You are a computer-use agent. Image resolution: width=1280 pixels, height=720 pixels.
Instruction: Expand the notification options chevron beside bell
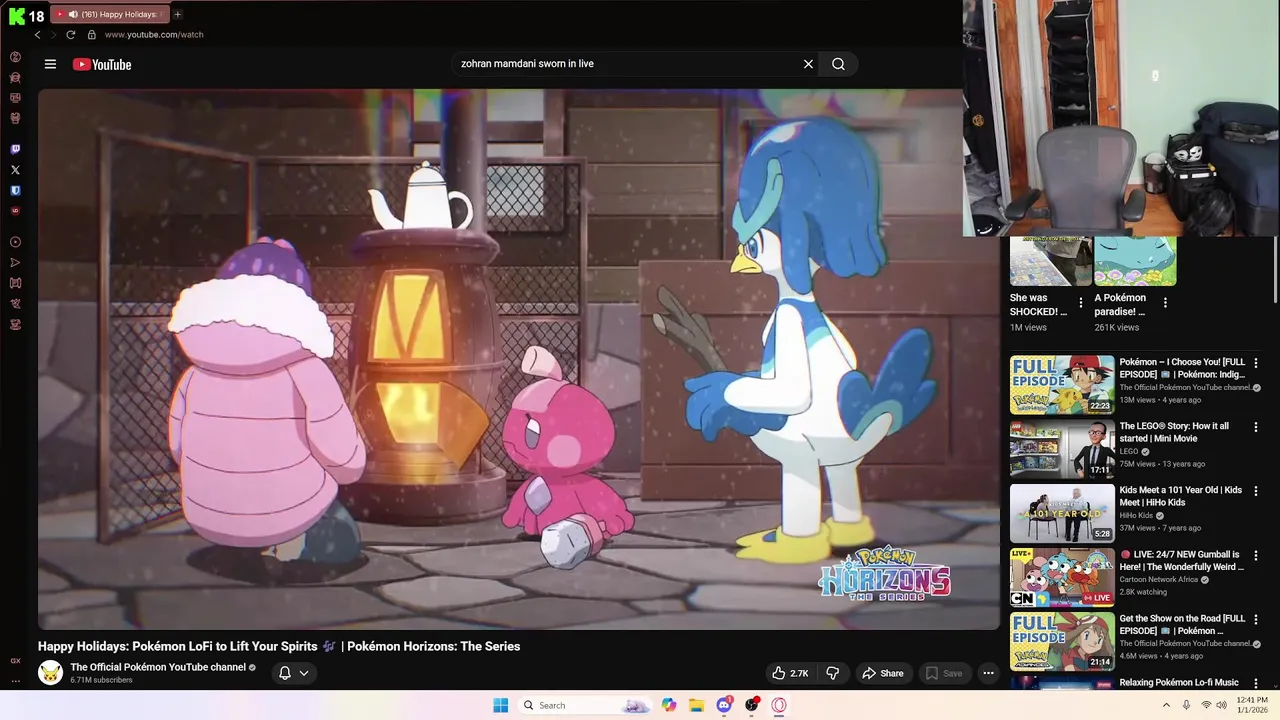(304, 673)
